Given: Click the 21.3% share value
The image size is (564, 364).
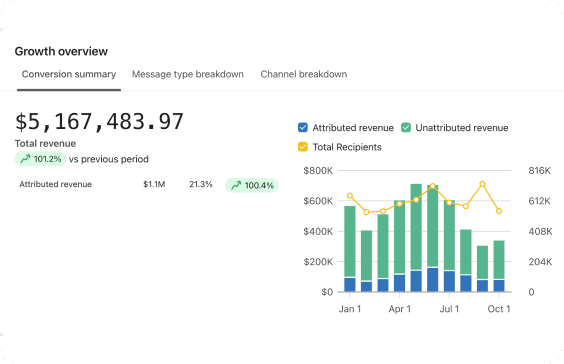Looking at the screenshot, I should tap(201, 185).
